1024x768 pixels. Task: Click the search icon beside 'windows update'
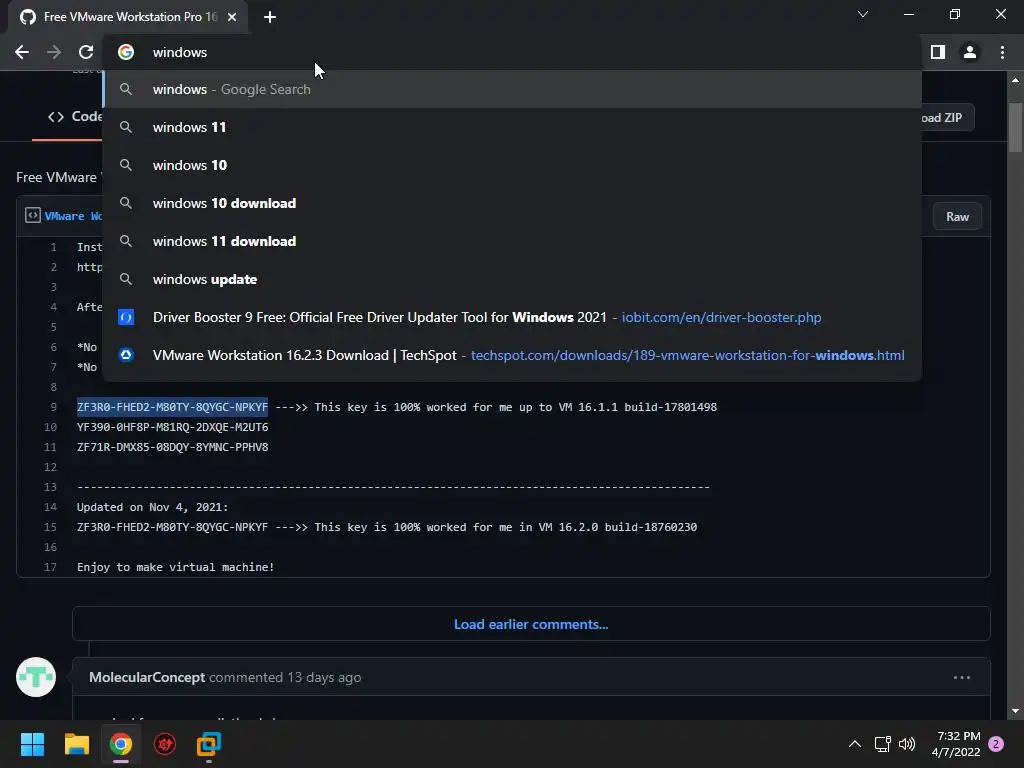126,280
